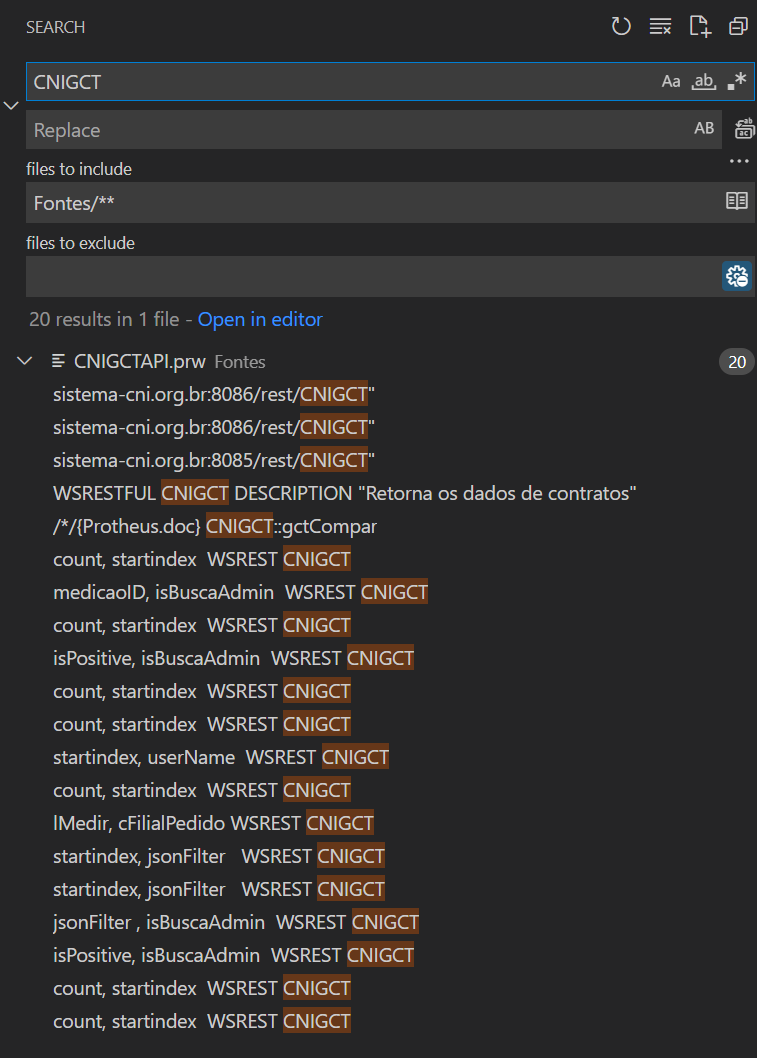Click the Replace input field

coord(355,130)
